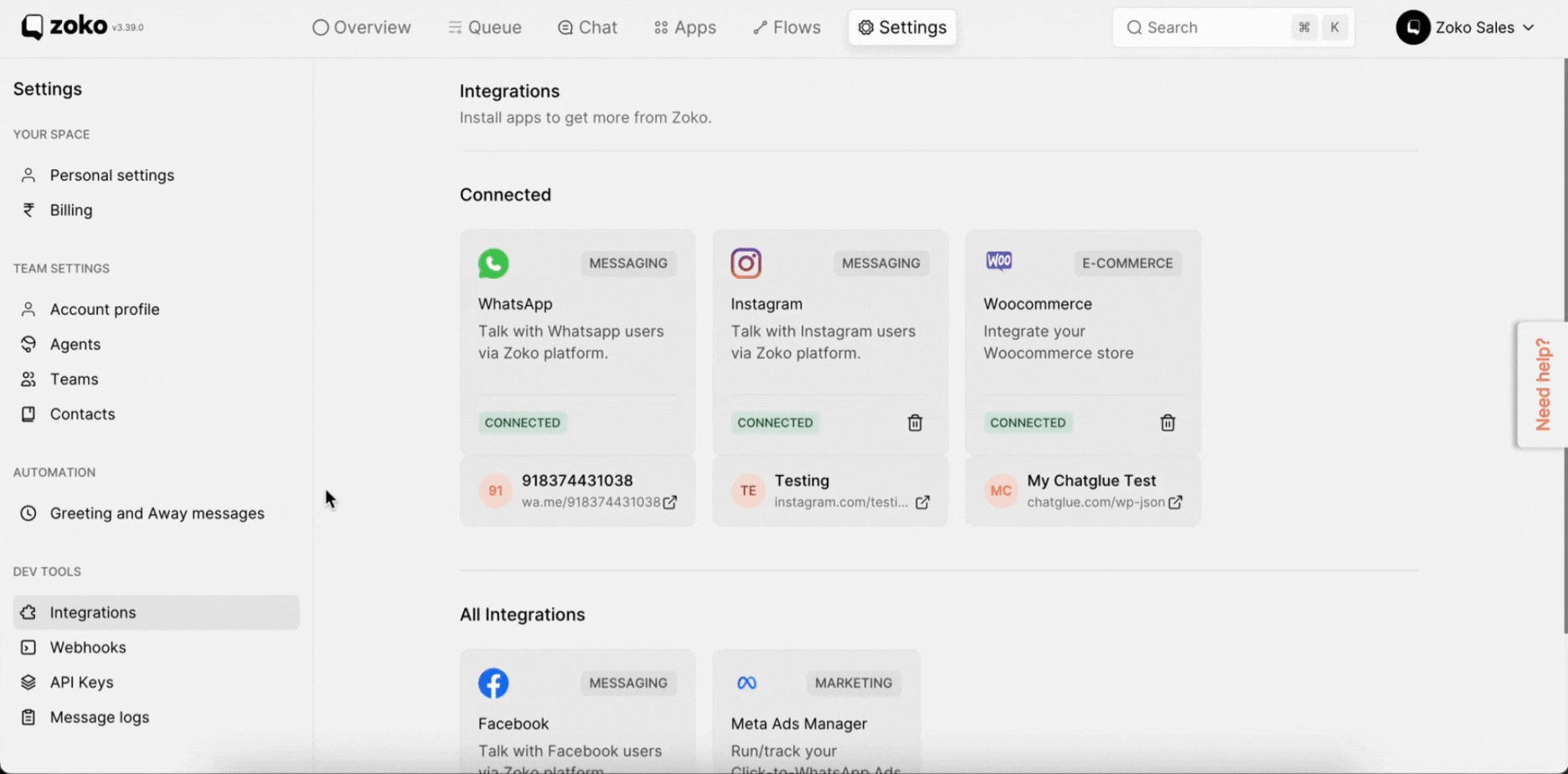Open the Meta Ads Manager integration card
The height and width of the screenshot is (774, 1568).
coord(817,711)
